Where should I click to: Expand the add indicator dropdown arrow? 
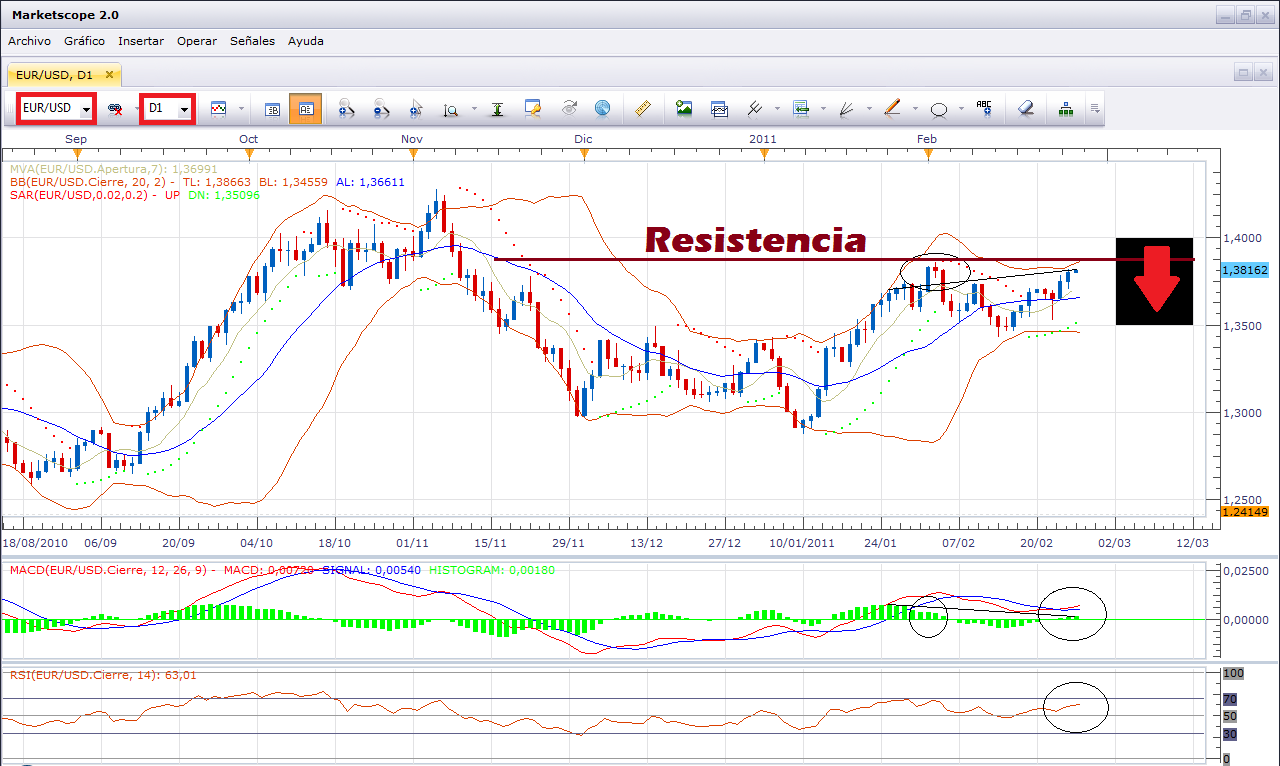[x=823, y=109]
